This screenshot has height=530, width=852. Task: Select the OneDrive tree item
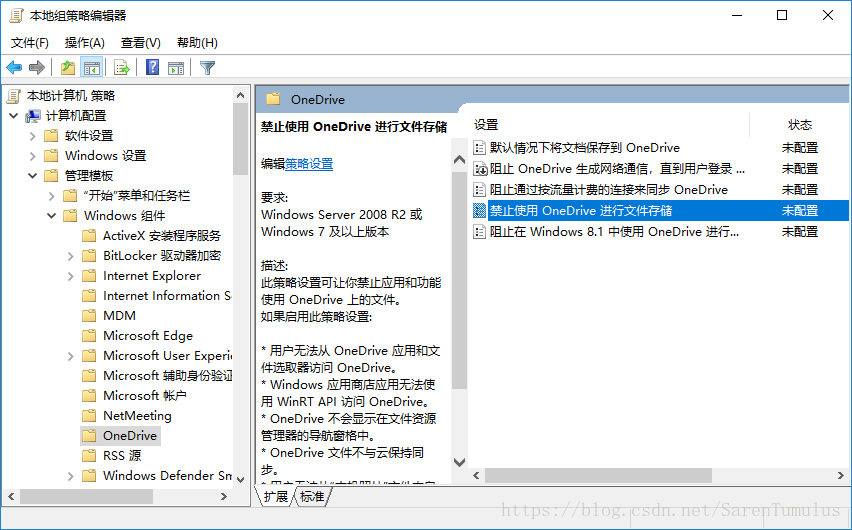pyautogui.click(x=130, y=436)
